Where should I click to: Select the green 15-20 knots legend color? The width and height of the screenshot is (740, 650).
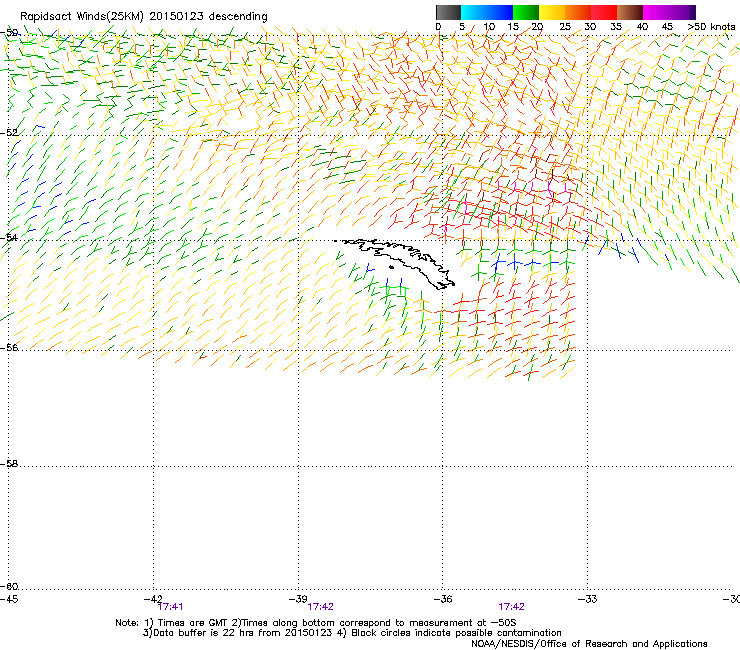pos(526,12)
